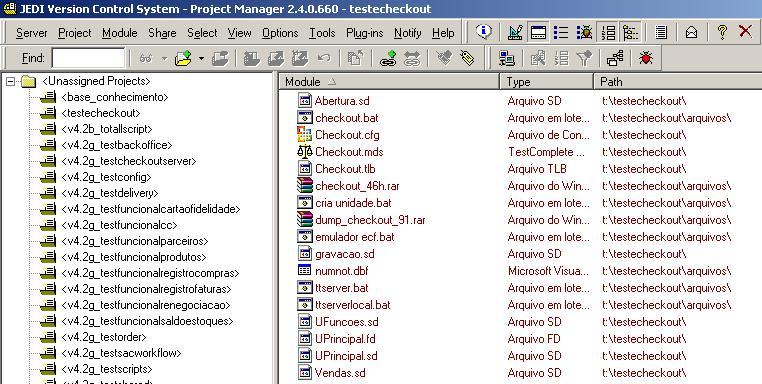
Task: Click the blue info speech bubble icon
Action: pyautogui.click(x=484, y=32)
